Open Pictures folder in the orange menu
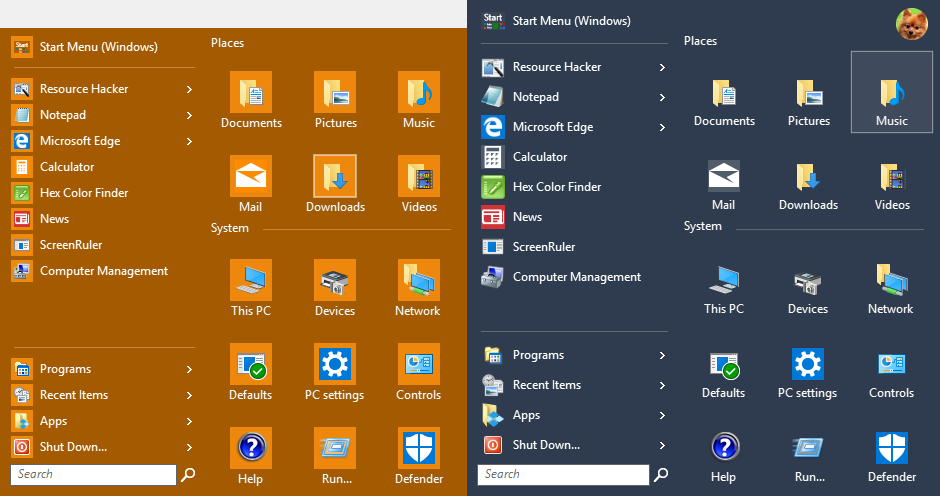940x496 pixels. point(335,100)
